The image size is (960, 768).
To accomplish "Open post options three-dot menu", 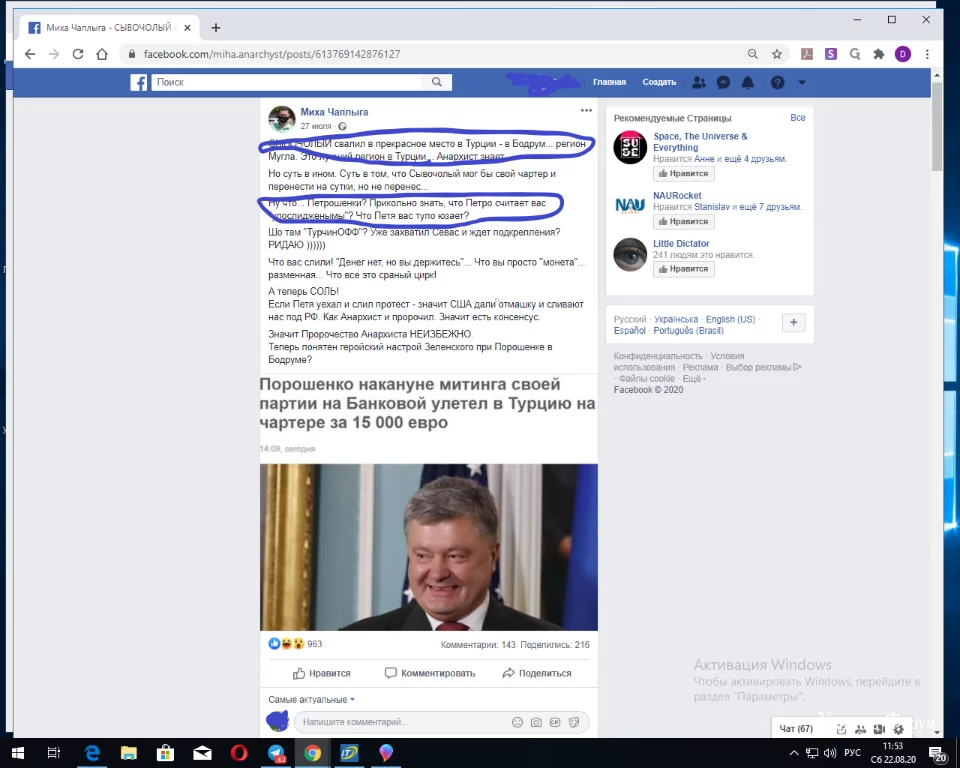I will [586, 111].
